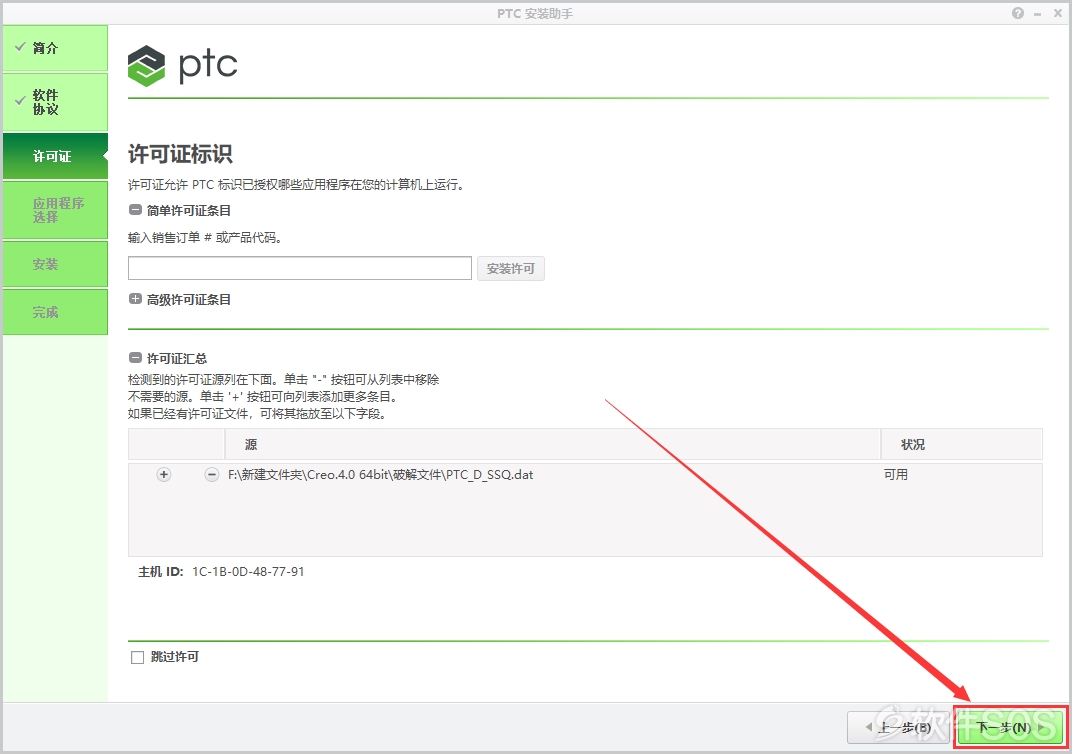Go to next step with 下一步(N)
Screen dimensions: 1072x754
pos(1010,727)
